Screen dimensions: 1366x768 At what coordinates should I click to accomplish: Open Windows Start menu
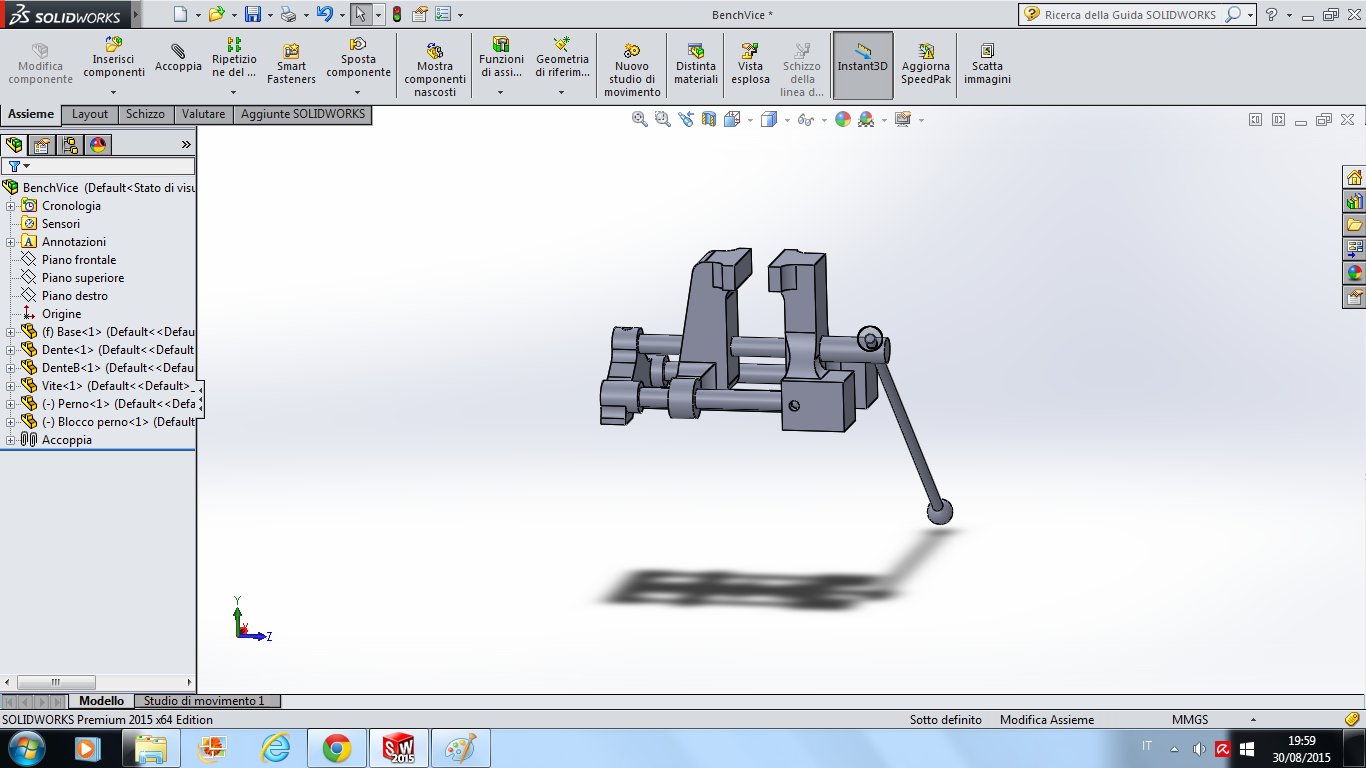(x=26, y=748)
